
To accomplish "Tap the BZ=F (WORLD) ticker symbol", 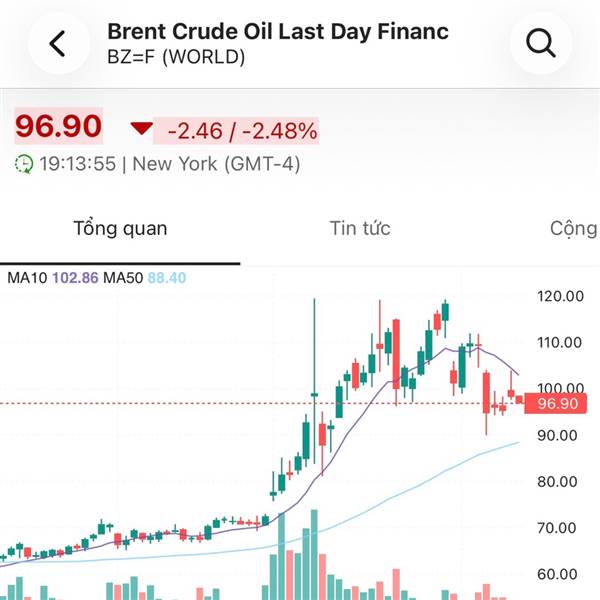I will (x=176, y=57).
